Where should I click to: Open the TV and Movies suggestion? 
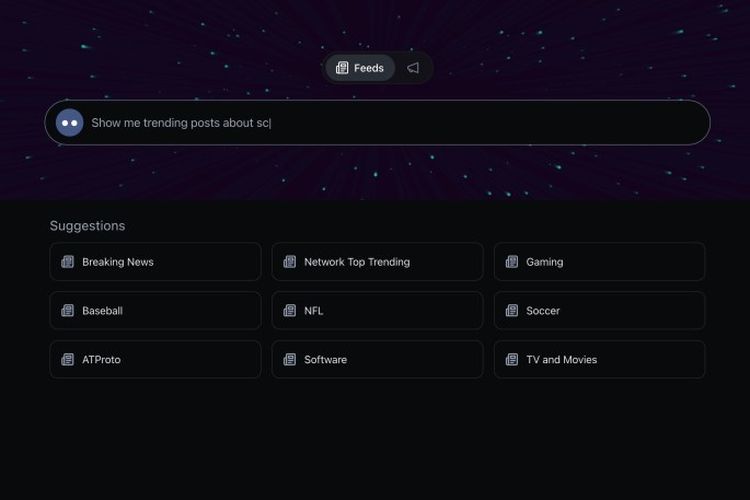coord(599,360)
